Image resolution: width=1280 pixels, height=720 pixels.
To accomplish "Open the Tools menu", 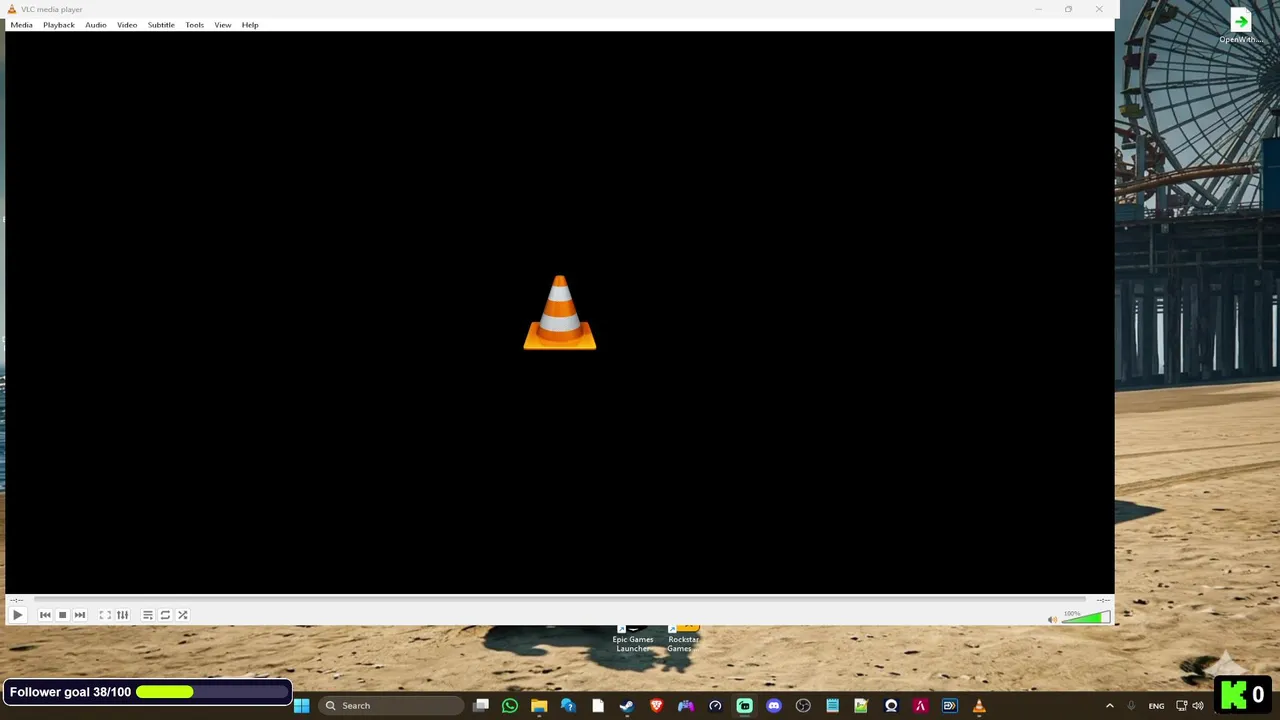I will tap(194, 25).
